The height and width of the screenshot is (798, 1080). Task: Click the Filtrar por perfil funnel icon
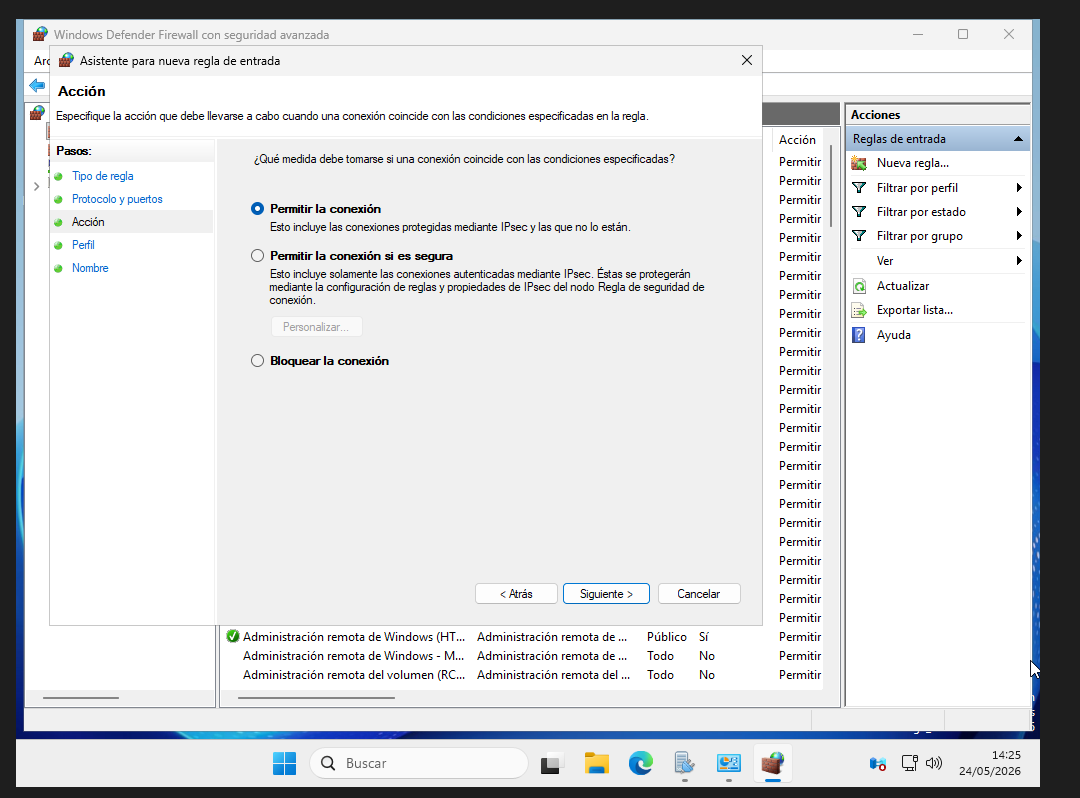click(859, 187)
